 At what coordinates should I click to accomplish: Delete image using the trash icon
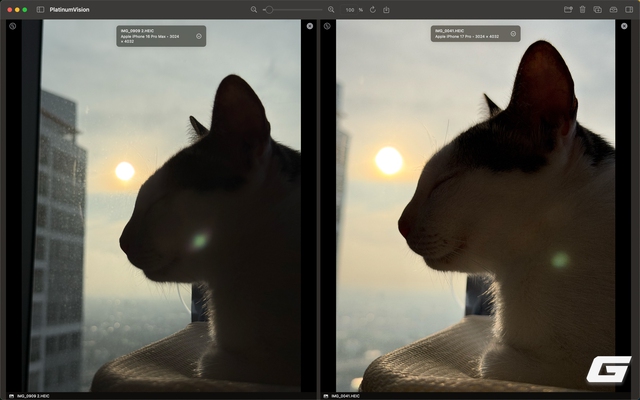tap(582, 9)
